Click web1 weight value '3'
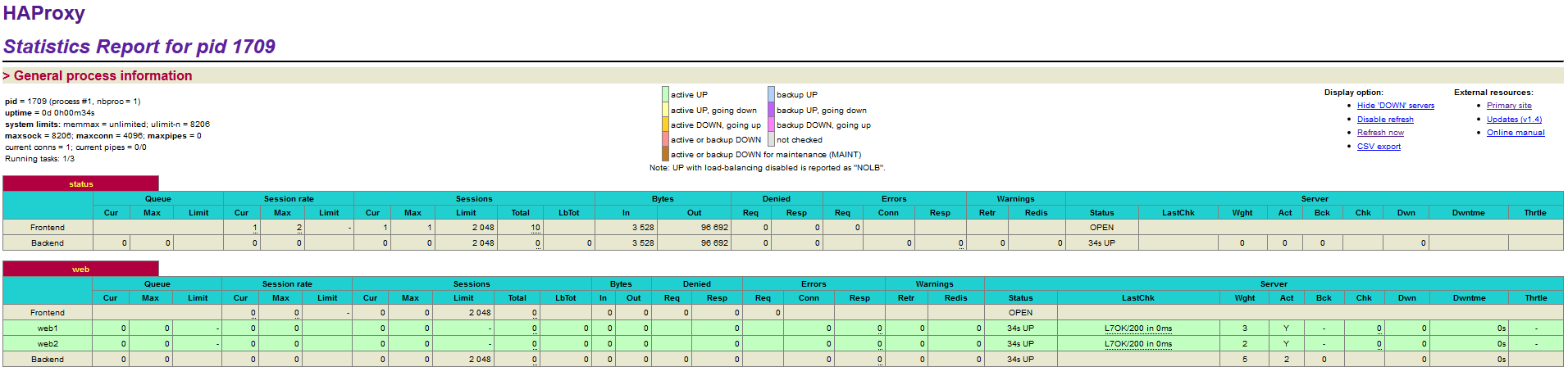The width and height of the screenshot is (1568, 376). pyautogui.click(x=1244, y=328)
